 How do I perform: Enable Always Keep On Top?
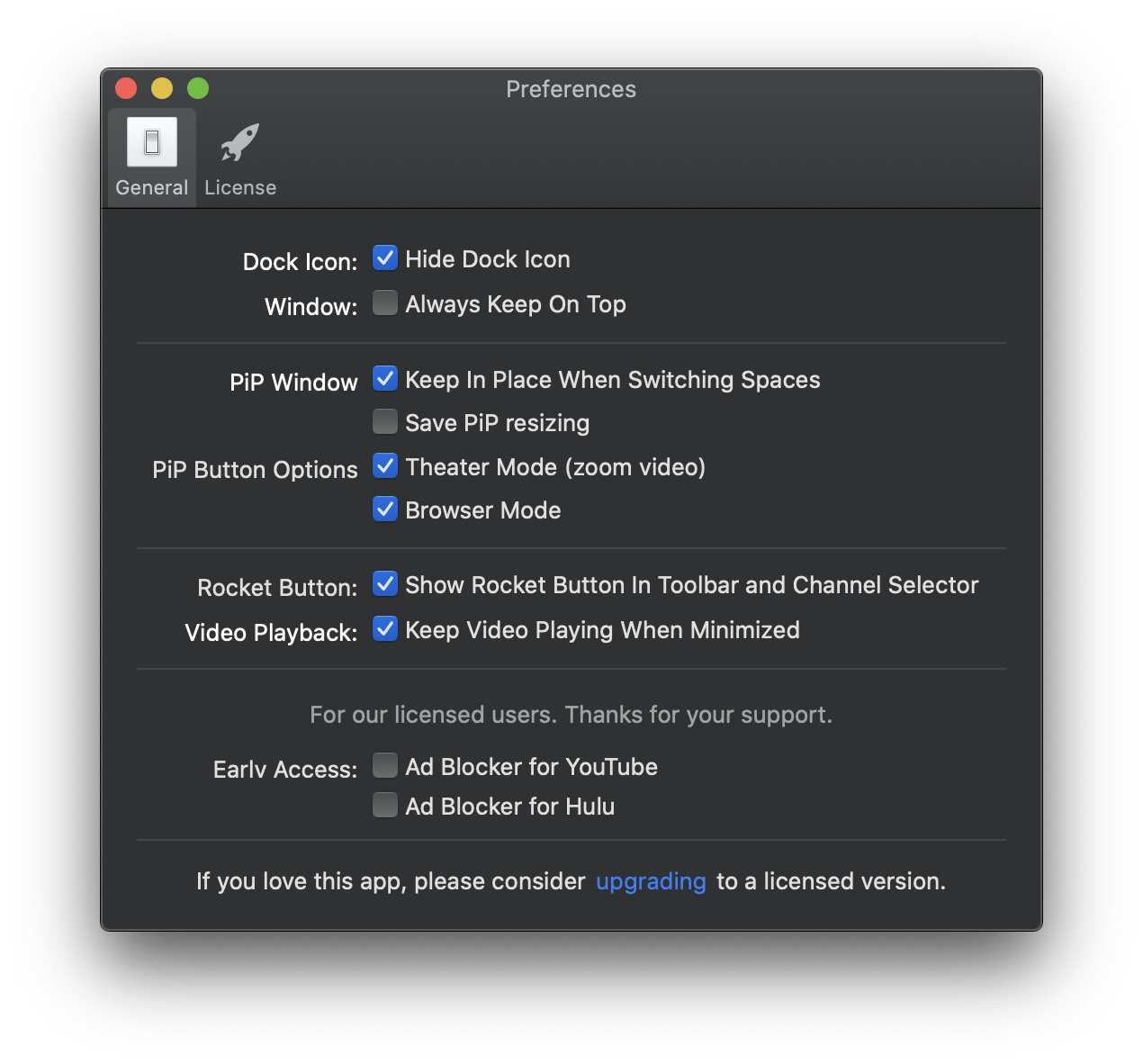coord(384,302)
